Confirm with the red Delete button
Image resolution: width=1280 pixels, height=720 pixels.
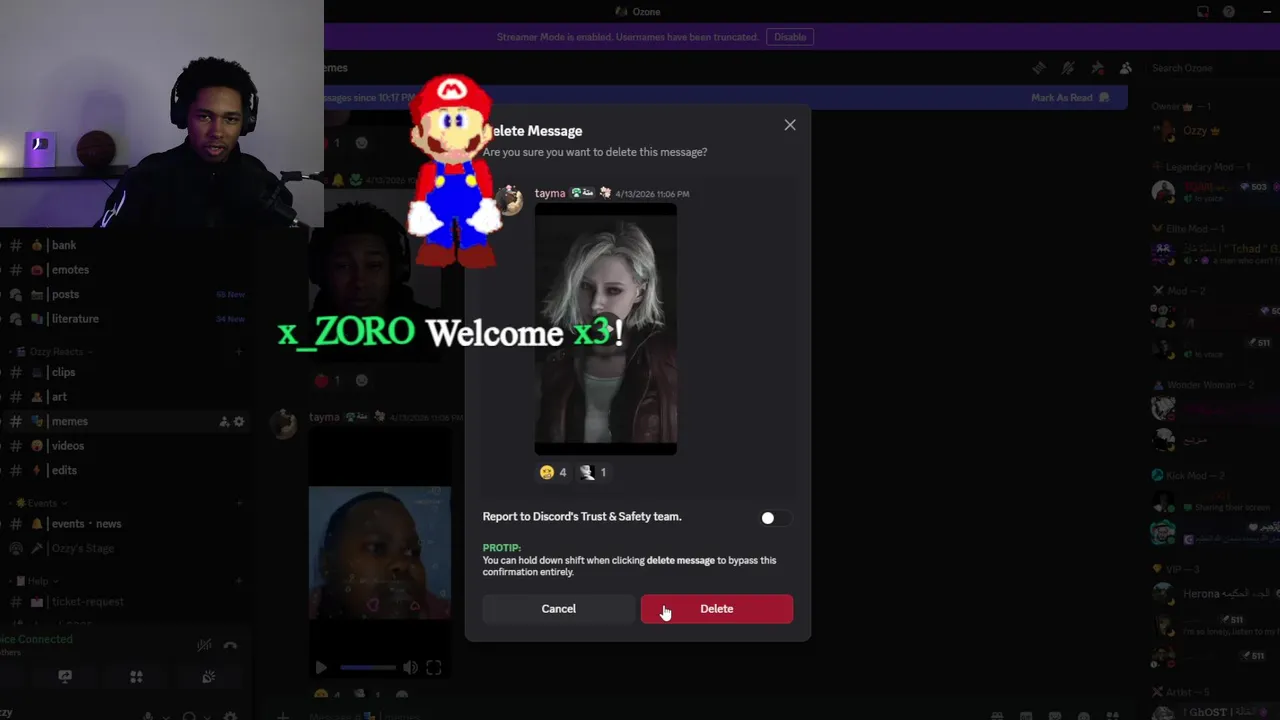click(x=716, y=609)
